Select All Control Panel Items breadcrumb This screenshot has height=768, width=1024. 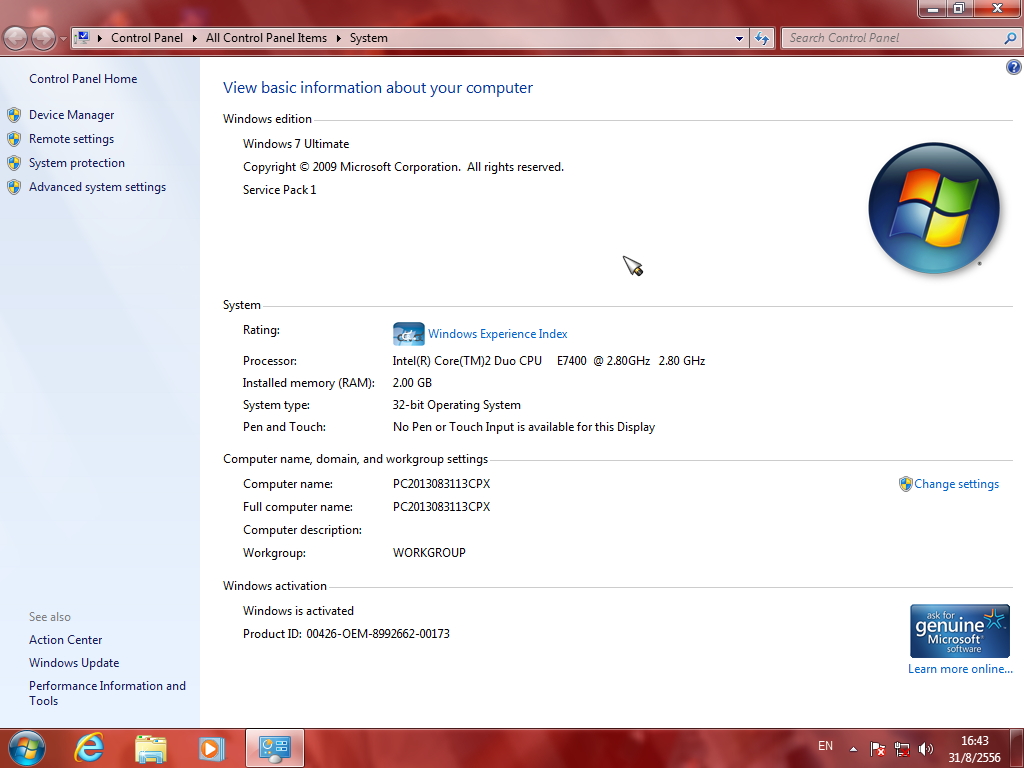(x=266, y=38)
